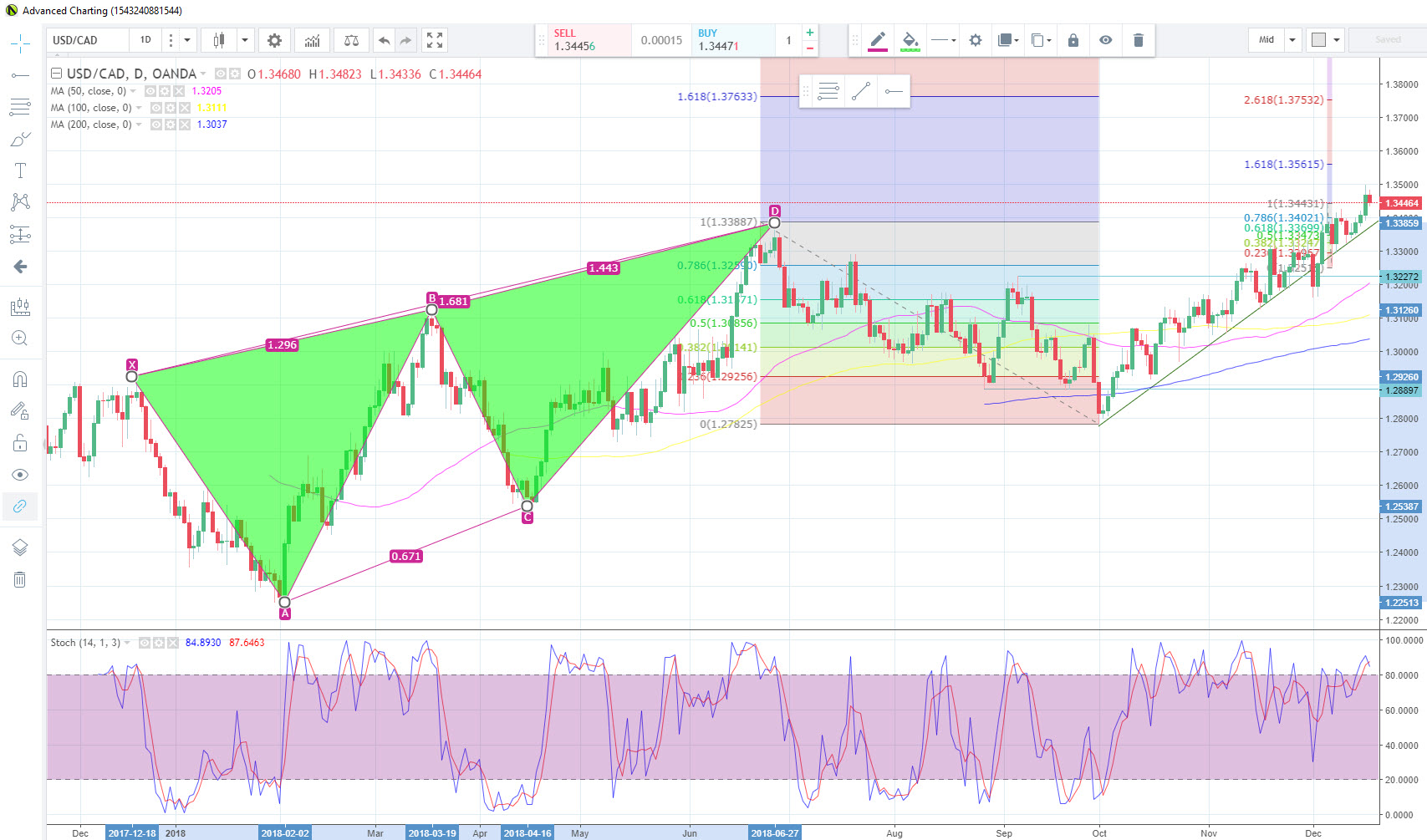Delete the selected drawing with trash icon
The height and width of the screenshot is (840, 1427).
point(1138,40)
